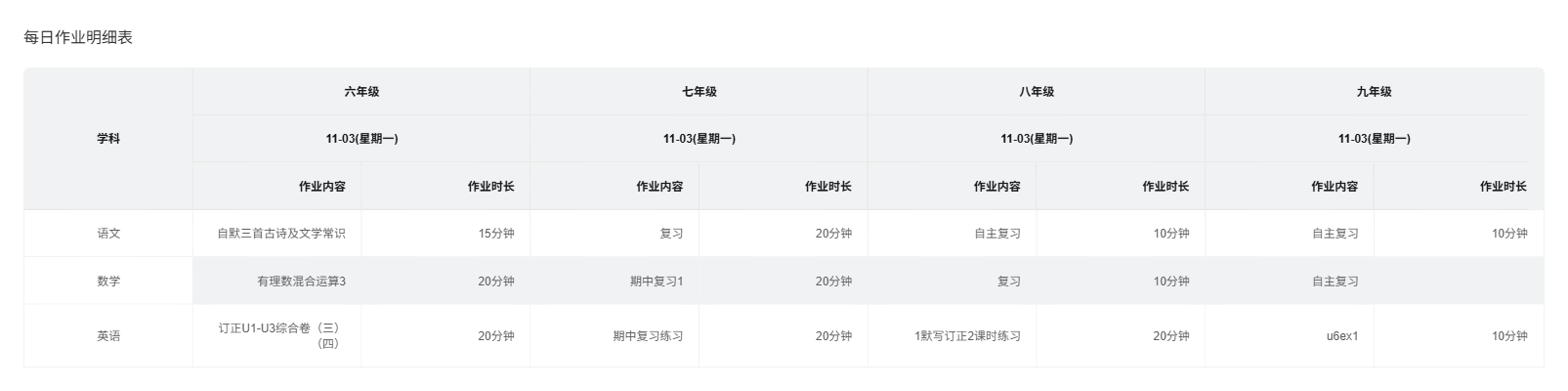
Task: Click the 八年级 grade header
Action: pyautogui.click(x=1037, y=92)
